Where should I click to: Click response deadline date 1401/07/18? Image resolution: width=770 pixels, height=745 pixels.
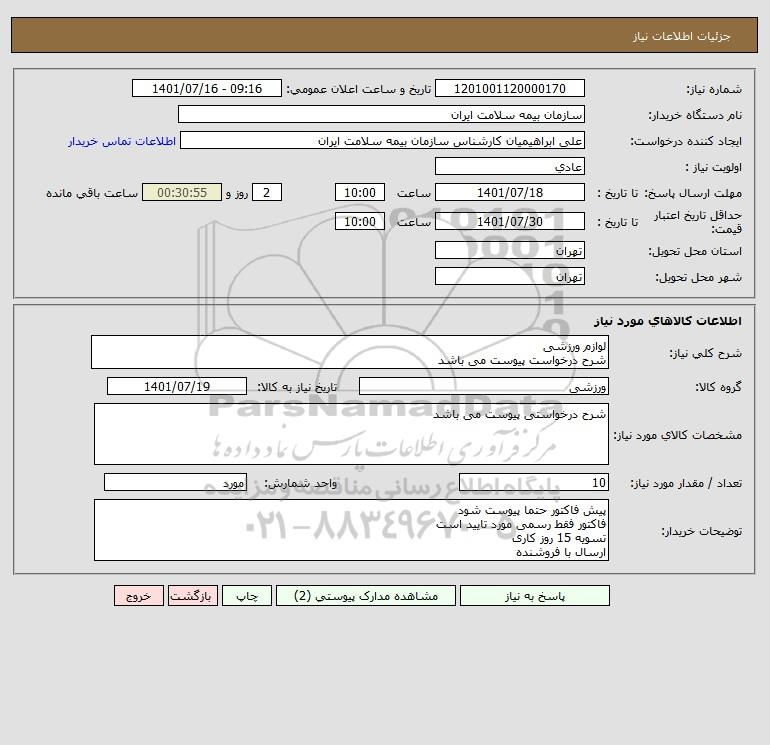point(510,193)
